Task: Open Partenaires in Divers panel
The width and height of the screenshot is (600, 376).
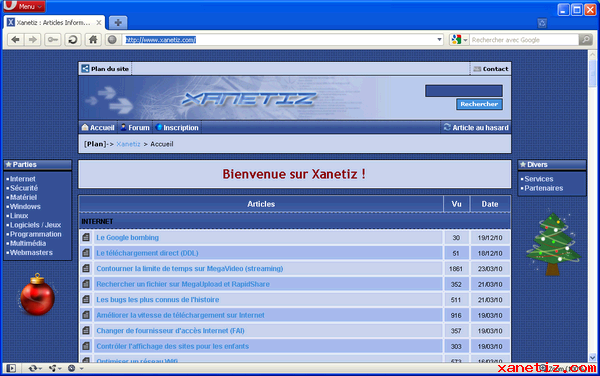Action: pos(544,188)
